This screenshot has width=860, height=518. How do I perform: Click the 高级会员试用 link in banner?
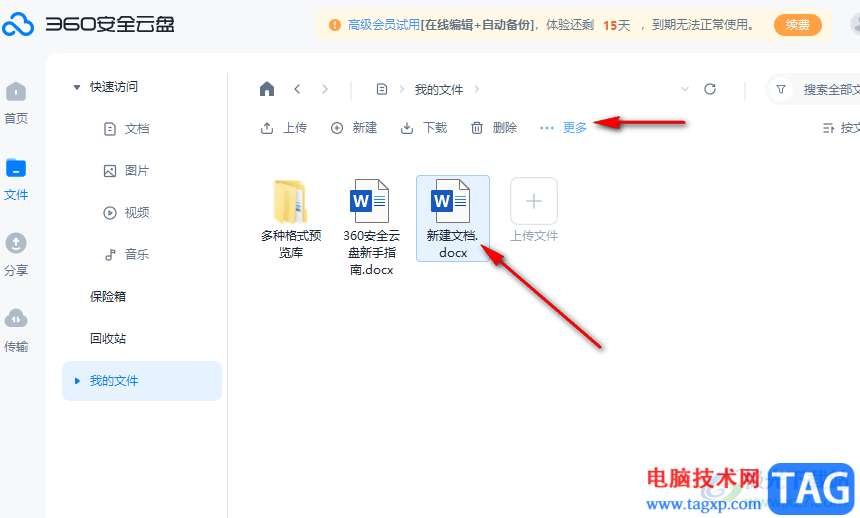pyautogui.click(x=384, y=25)
